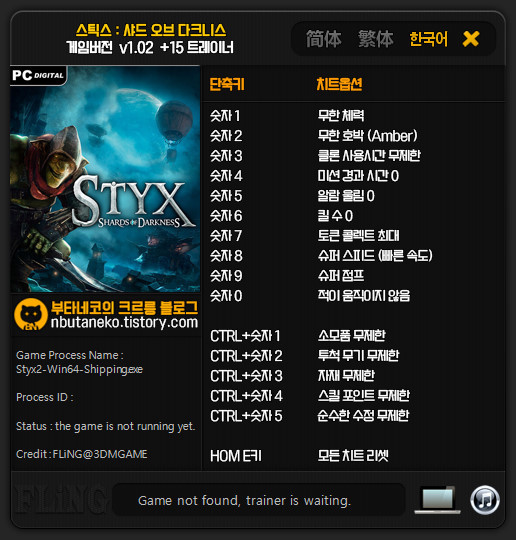Click 모든 치트 리셋 option
This screenshot has height=540, width=516.
353,456
